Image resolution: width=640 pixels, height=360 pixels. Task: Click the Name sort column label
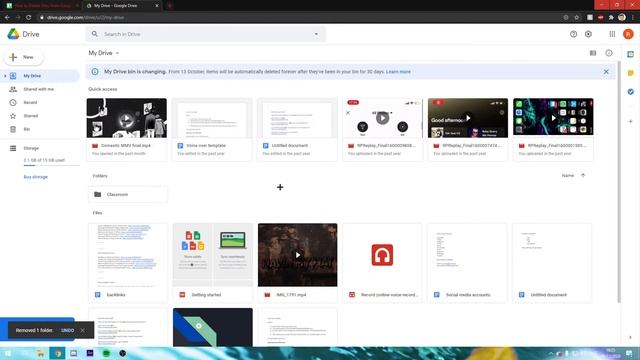(568, 176)
